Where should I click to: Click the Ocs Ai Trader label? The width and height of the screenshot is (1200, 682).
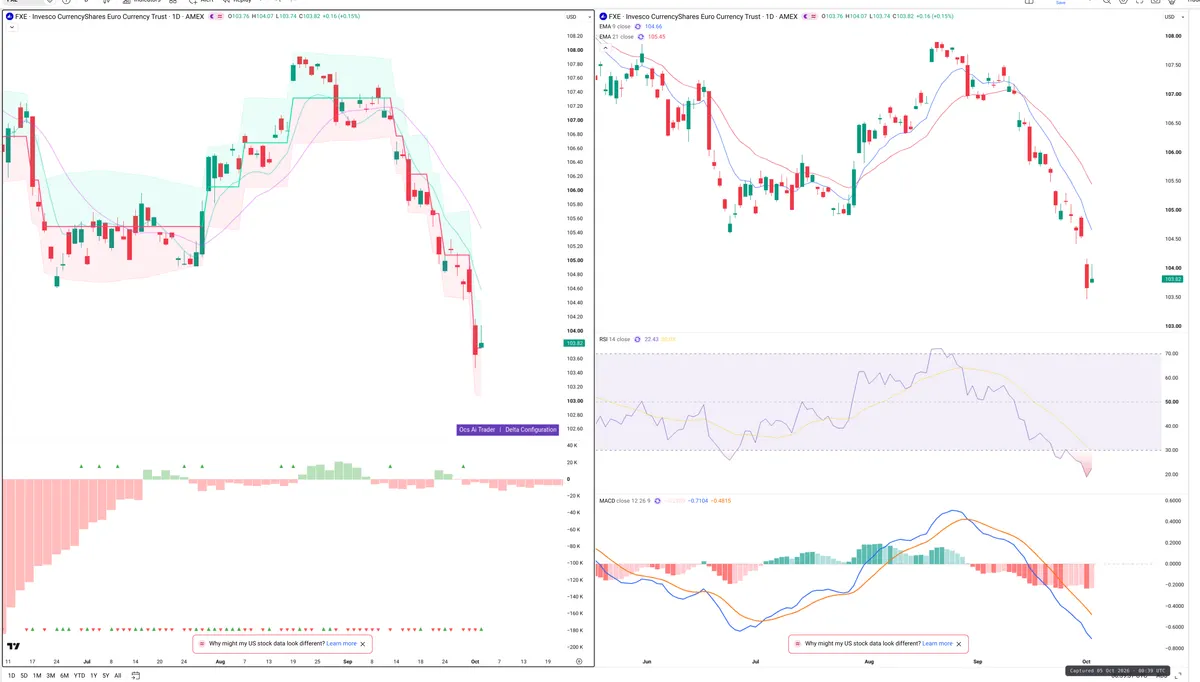[477, 430]
